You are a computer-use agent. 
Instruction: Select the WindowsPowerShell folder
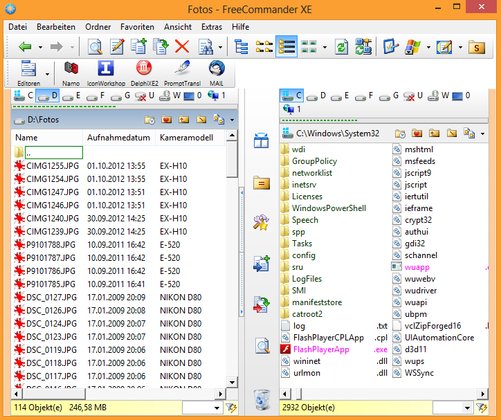pyautogui.click(x=329, y=208)
